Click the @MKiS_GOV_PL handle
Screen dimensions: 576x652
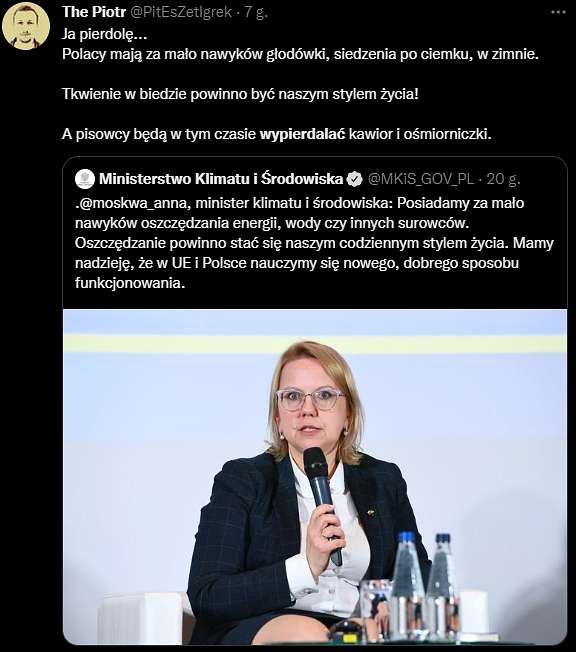[x=421, y=179]
